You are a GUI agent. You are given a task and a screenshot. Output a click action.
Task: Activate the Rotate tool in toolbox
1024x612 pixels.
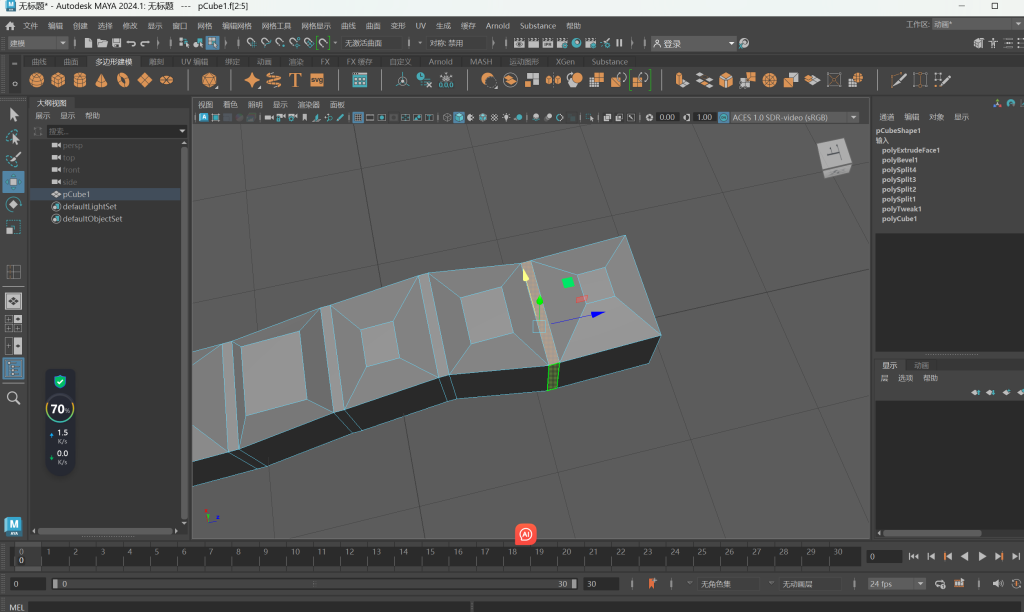(x=14, y=204)
